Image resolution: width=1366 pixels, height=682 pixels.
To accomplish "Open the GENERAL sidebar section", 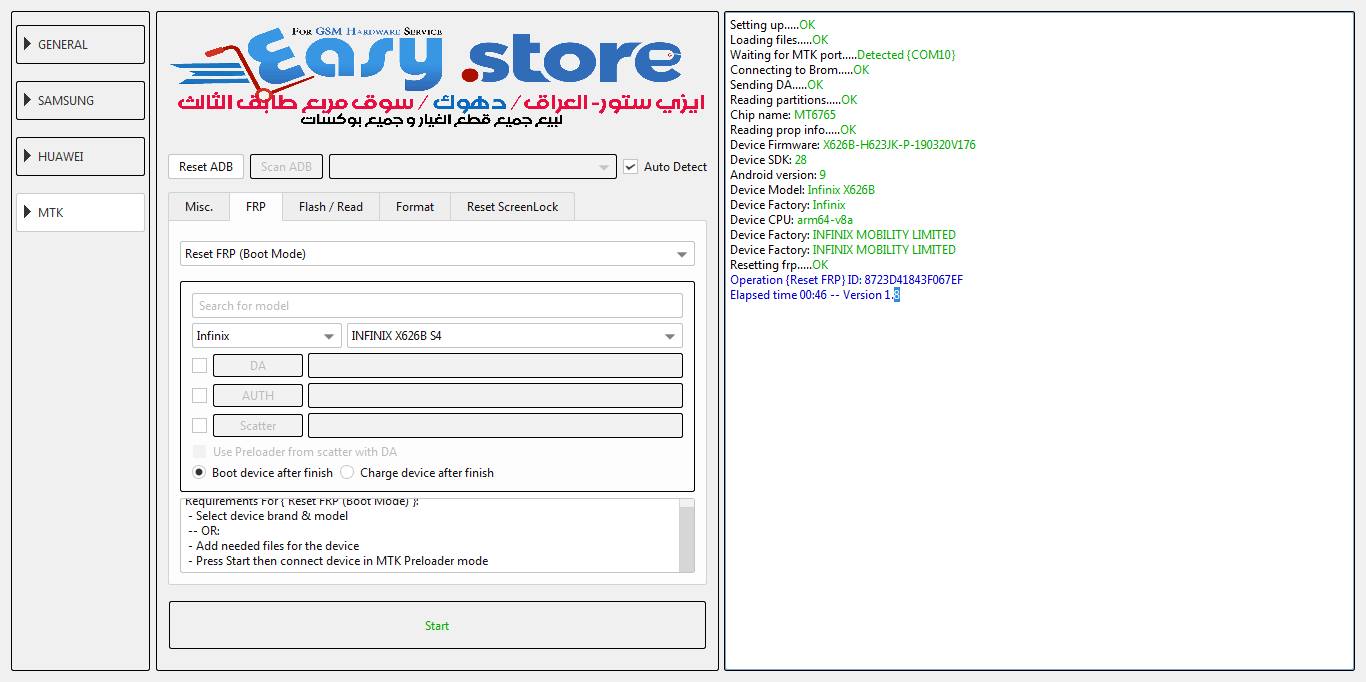I will click(x=80, y=45).
